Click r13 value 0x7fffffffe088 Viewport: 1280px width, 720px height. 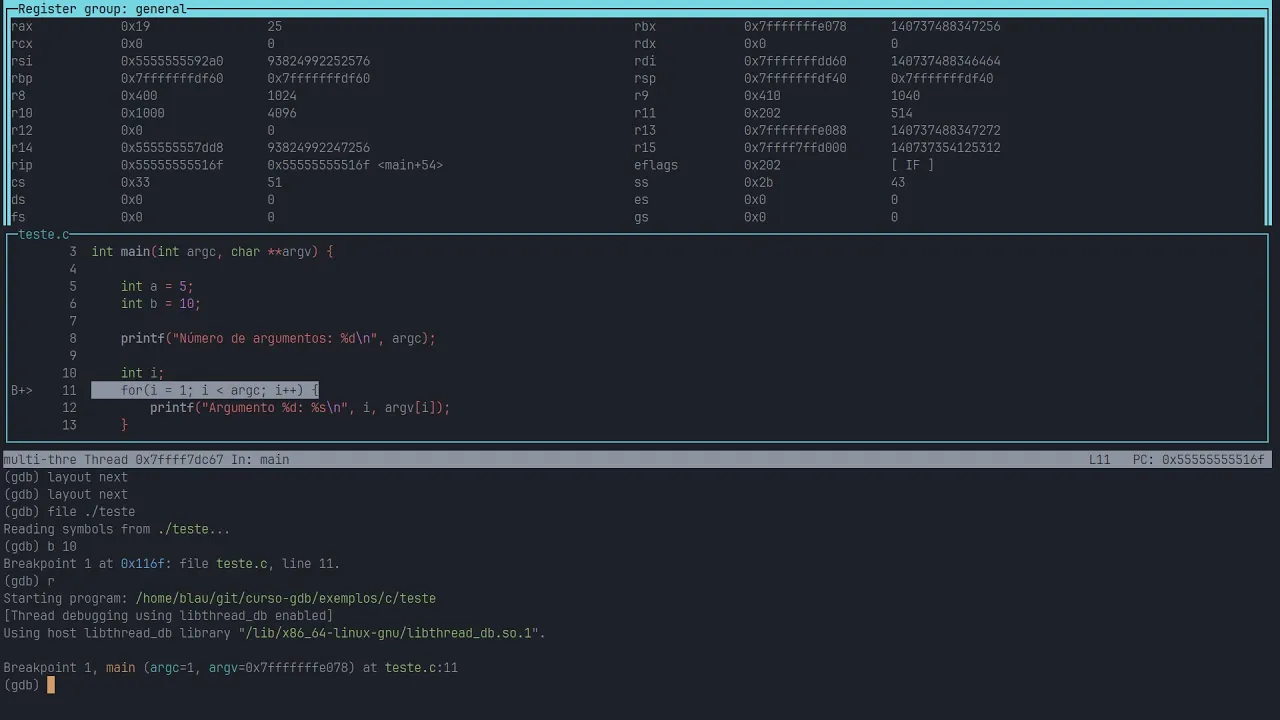(x=795, y=130)
